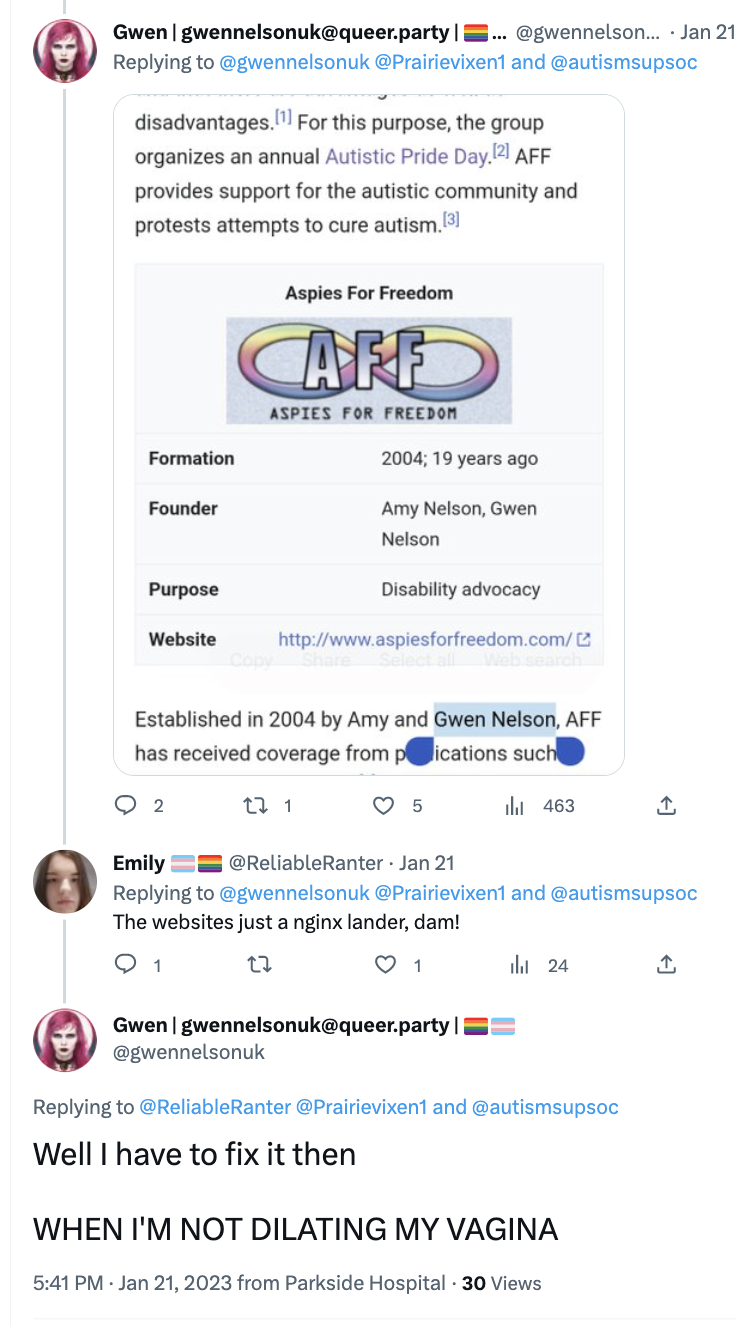
Task: Open the @ReliableRanter handle link on Emily's tweet
Action: click(x=306, y=863)
